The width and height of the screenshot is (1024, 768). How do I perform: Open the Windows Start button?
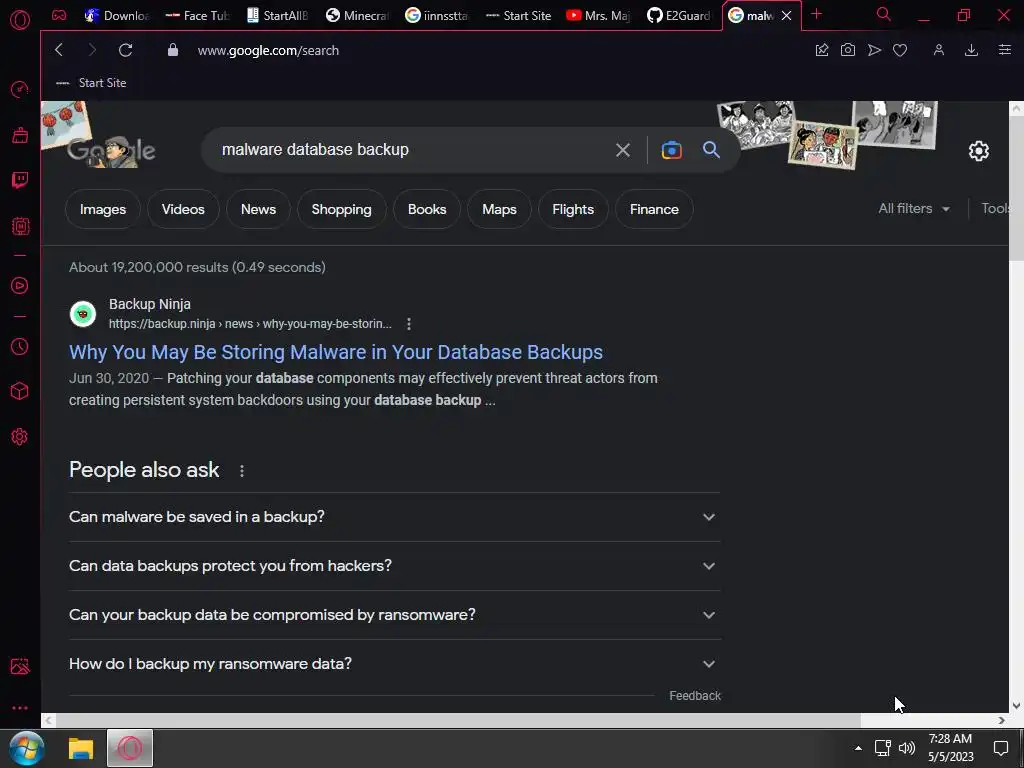(x=26, y=748)
